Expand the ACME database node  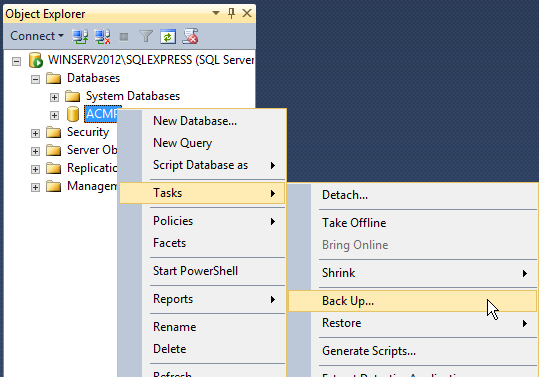54,115
